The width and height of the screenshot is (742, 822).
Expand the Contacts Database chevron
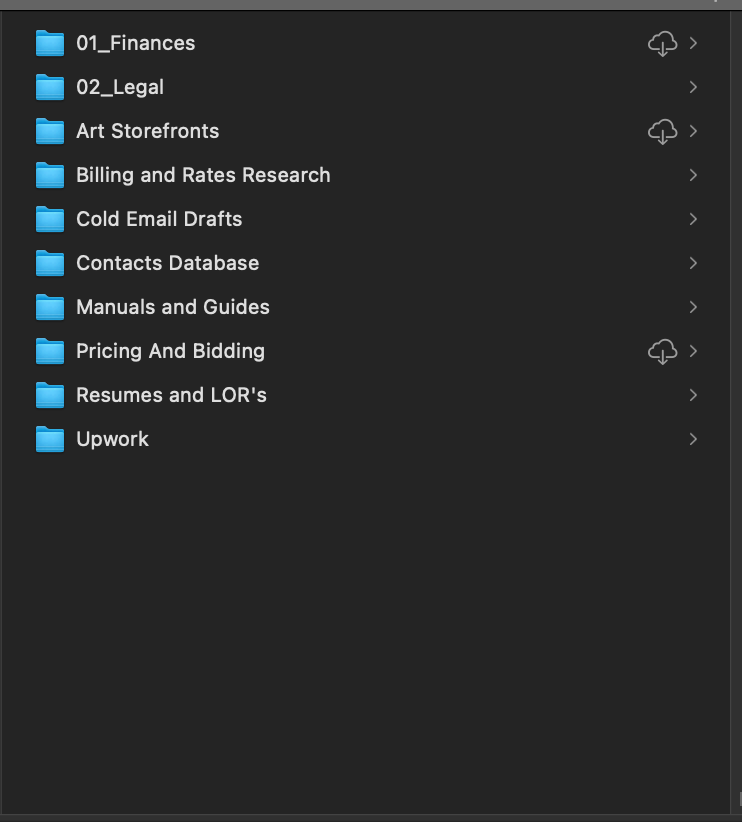point(693,263)
